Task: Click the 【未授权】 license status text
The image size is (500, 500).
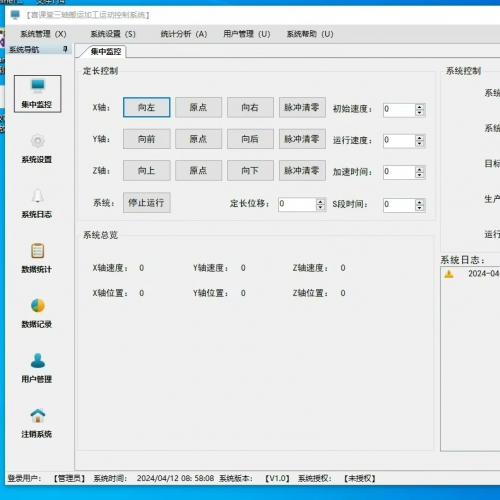Action: pyautogui.click(x=360, y=479)
